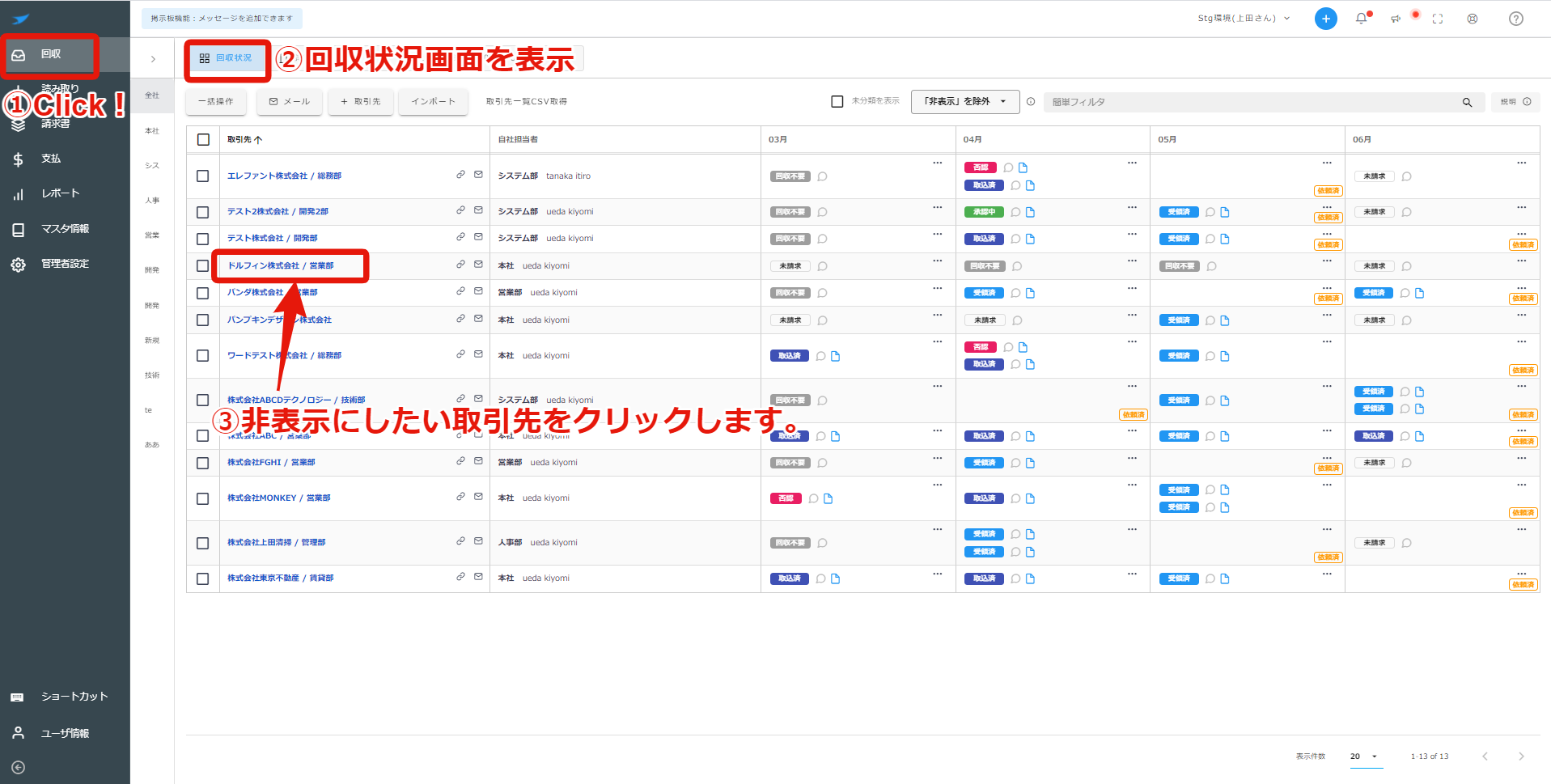
Task: Open document icon for 株式会社MONKEY 否認 03月
Action: (828, 499)
